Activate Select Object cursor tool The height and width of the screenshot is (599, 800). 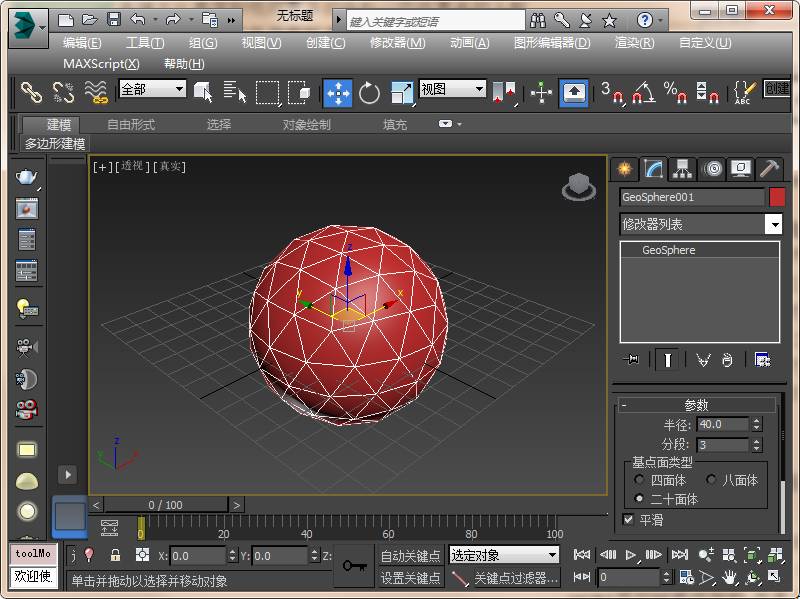point(203,92)
